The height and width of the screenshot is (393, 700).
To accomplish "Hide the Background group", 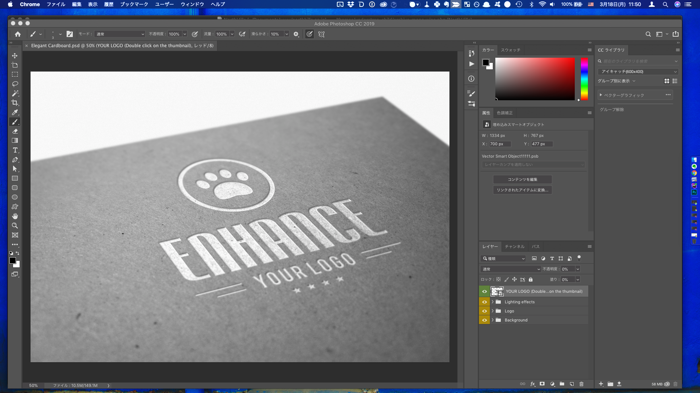I will coord(484,320).
